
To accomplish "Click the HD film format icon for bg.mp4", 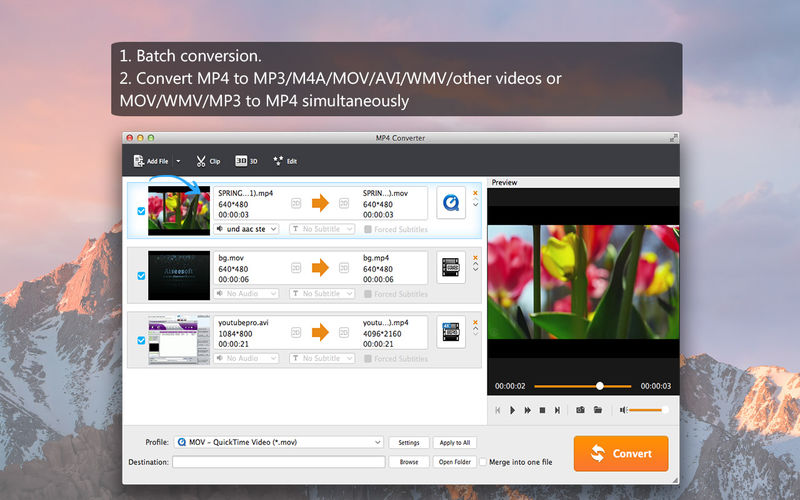I will pos(451,267).
